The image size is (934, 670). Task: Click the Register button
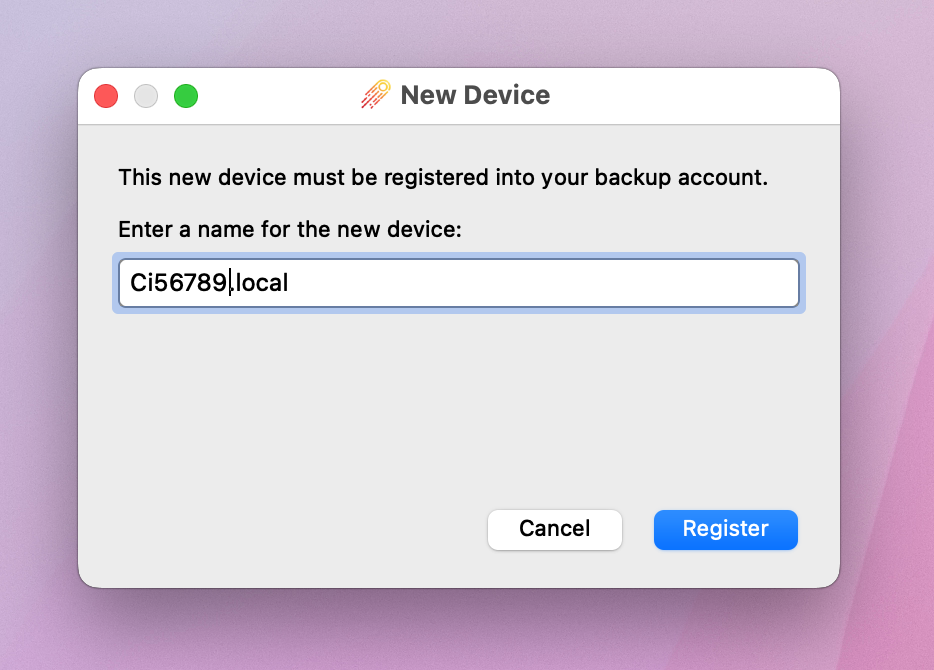coord(725,529)
